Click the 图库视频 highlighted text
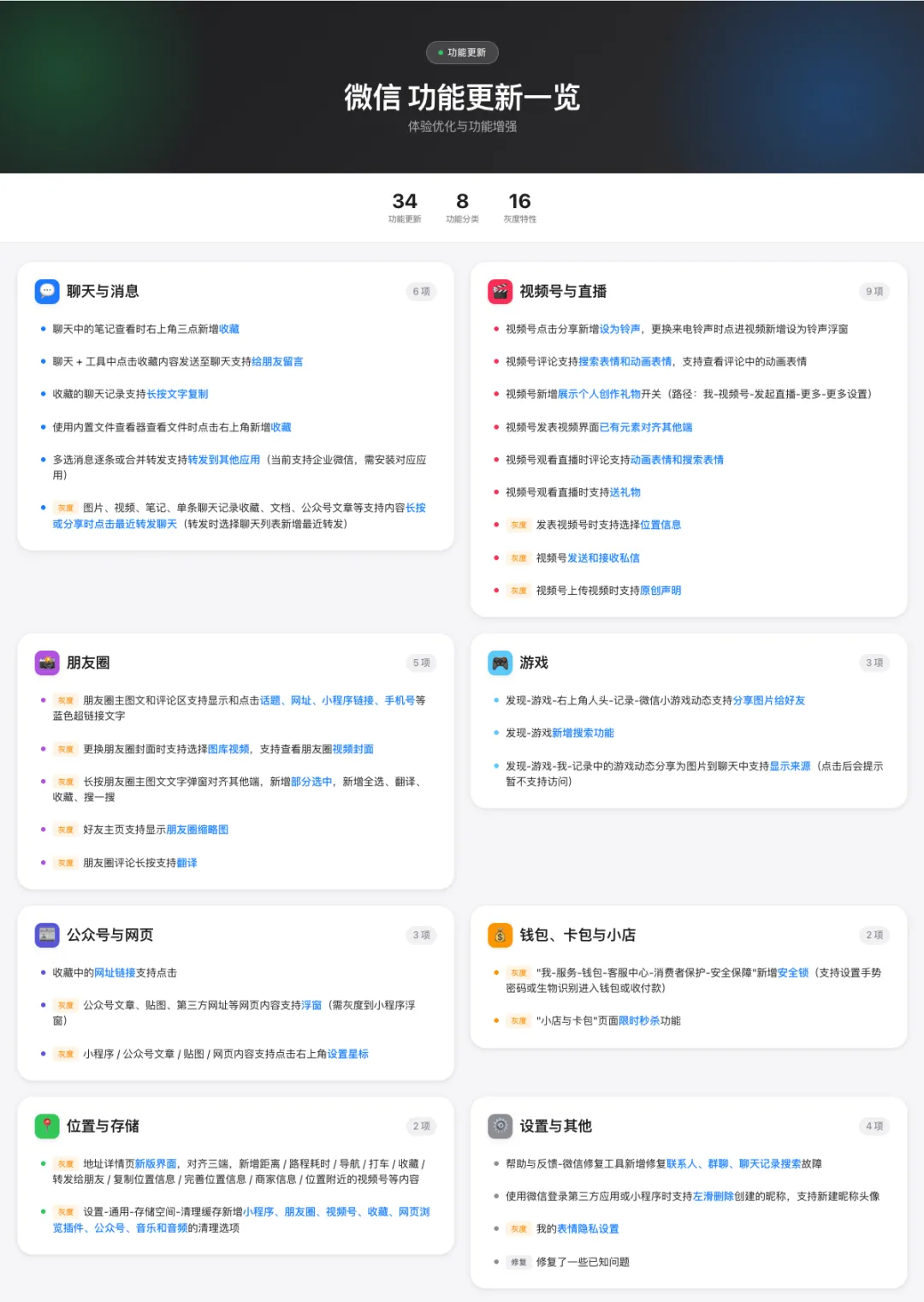 pyautogui.click(x=228, y=749)
